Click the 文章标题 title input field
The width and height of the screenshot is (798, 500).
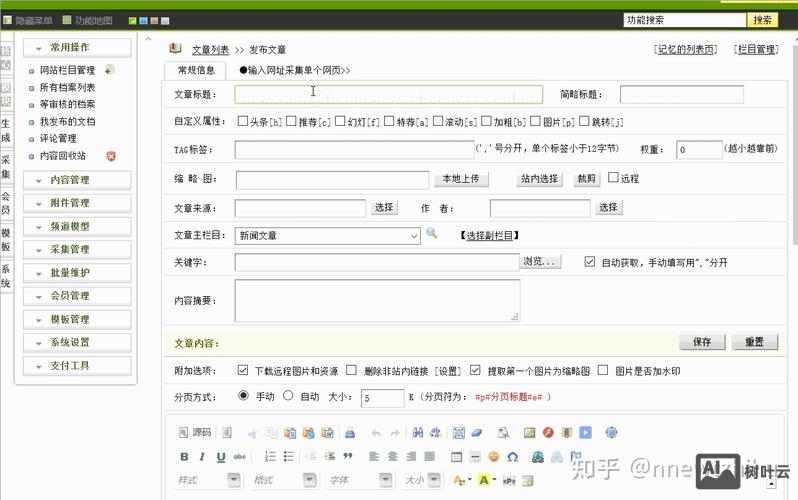coord(388,95)
